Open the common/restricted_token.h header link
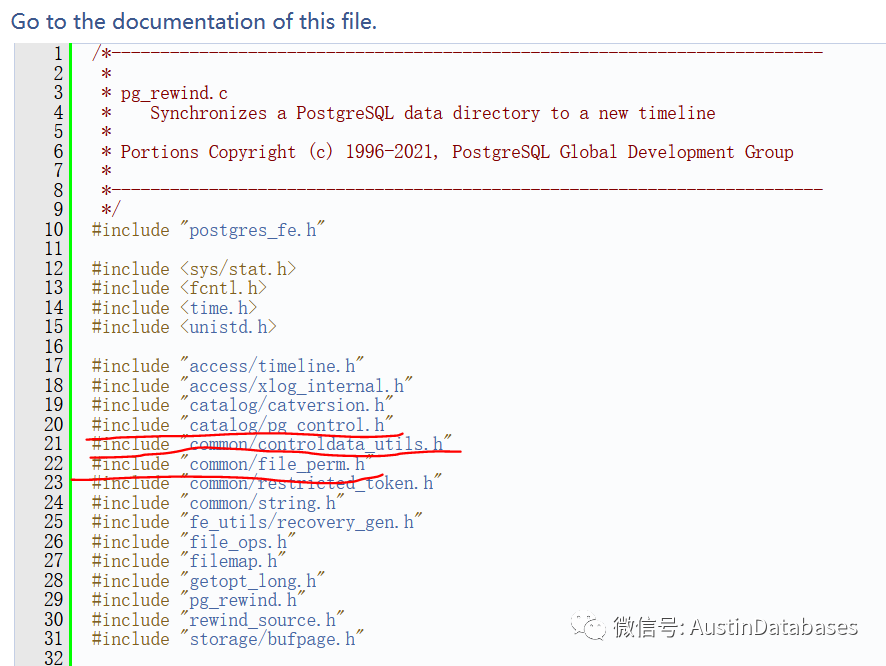 [311, 483]
